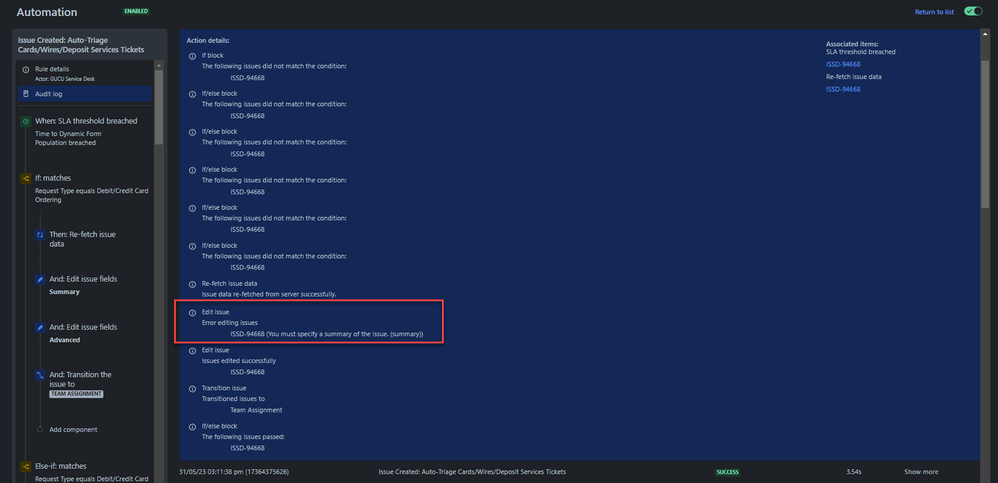Click the Else-if: matches condition icon

pyautogui.click(x=25, y=466)
